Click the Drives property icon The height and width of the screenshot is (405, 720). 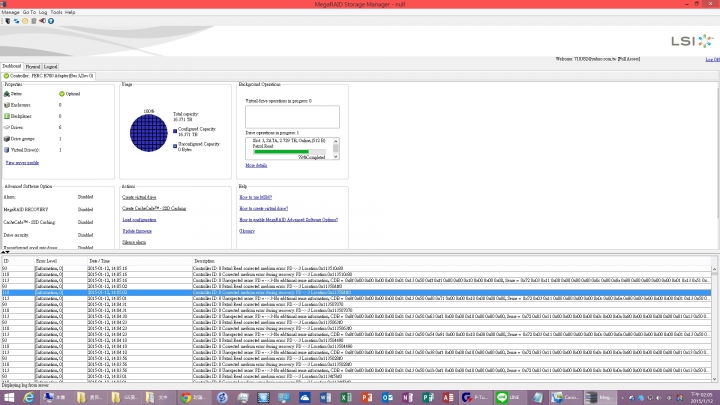pos(6,127)
